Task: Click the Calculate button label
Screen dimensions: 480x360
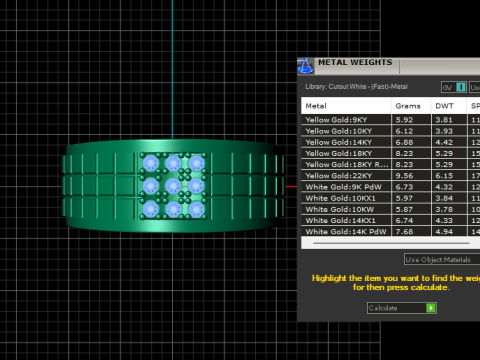Action: point(383,308)
